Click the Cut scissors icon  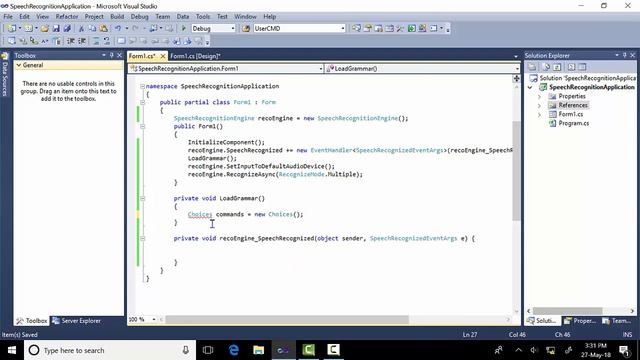pos(81,29)
